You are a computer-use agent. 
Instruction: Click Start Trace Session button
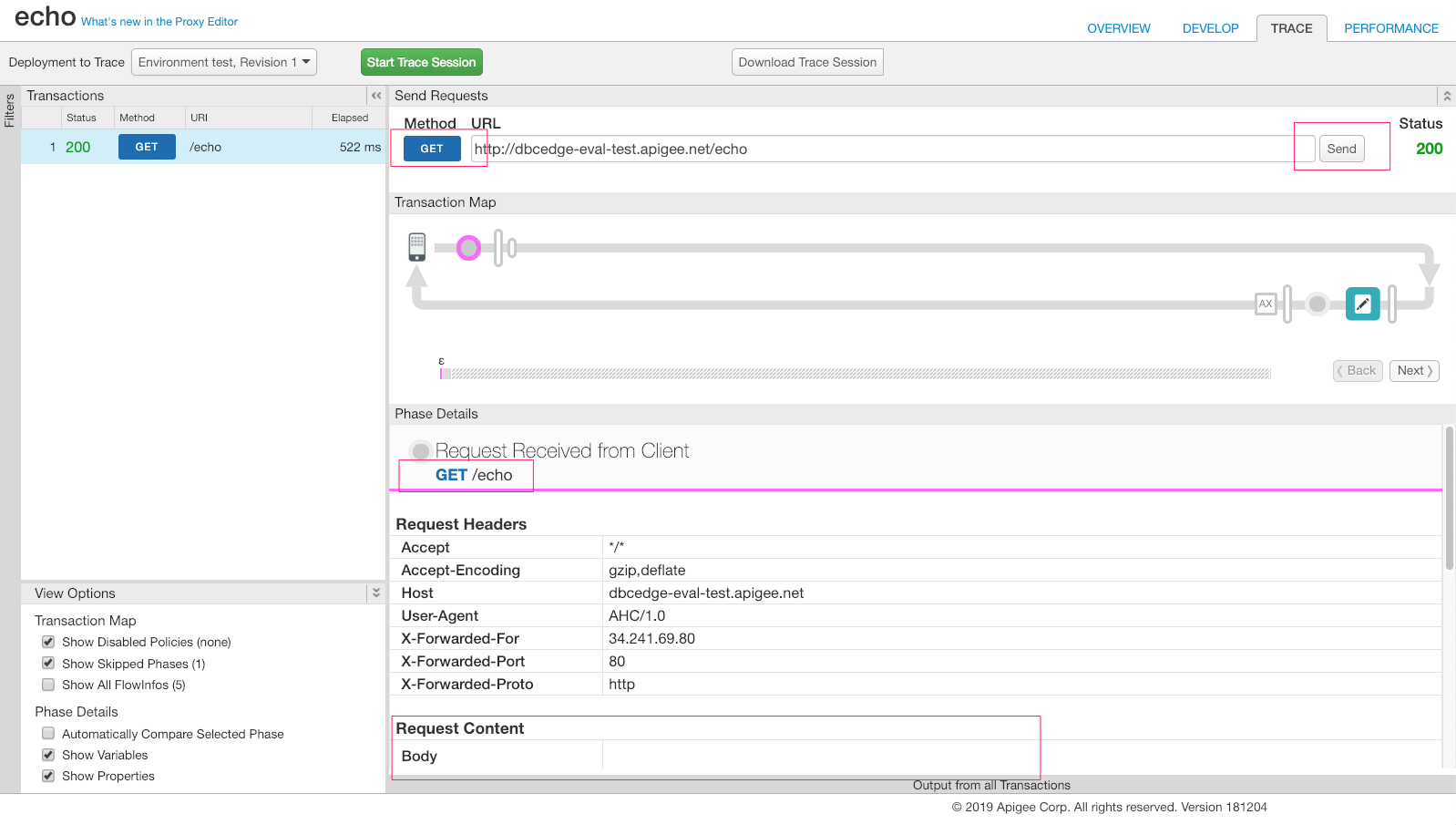(422, 62)
